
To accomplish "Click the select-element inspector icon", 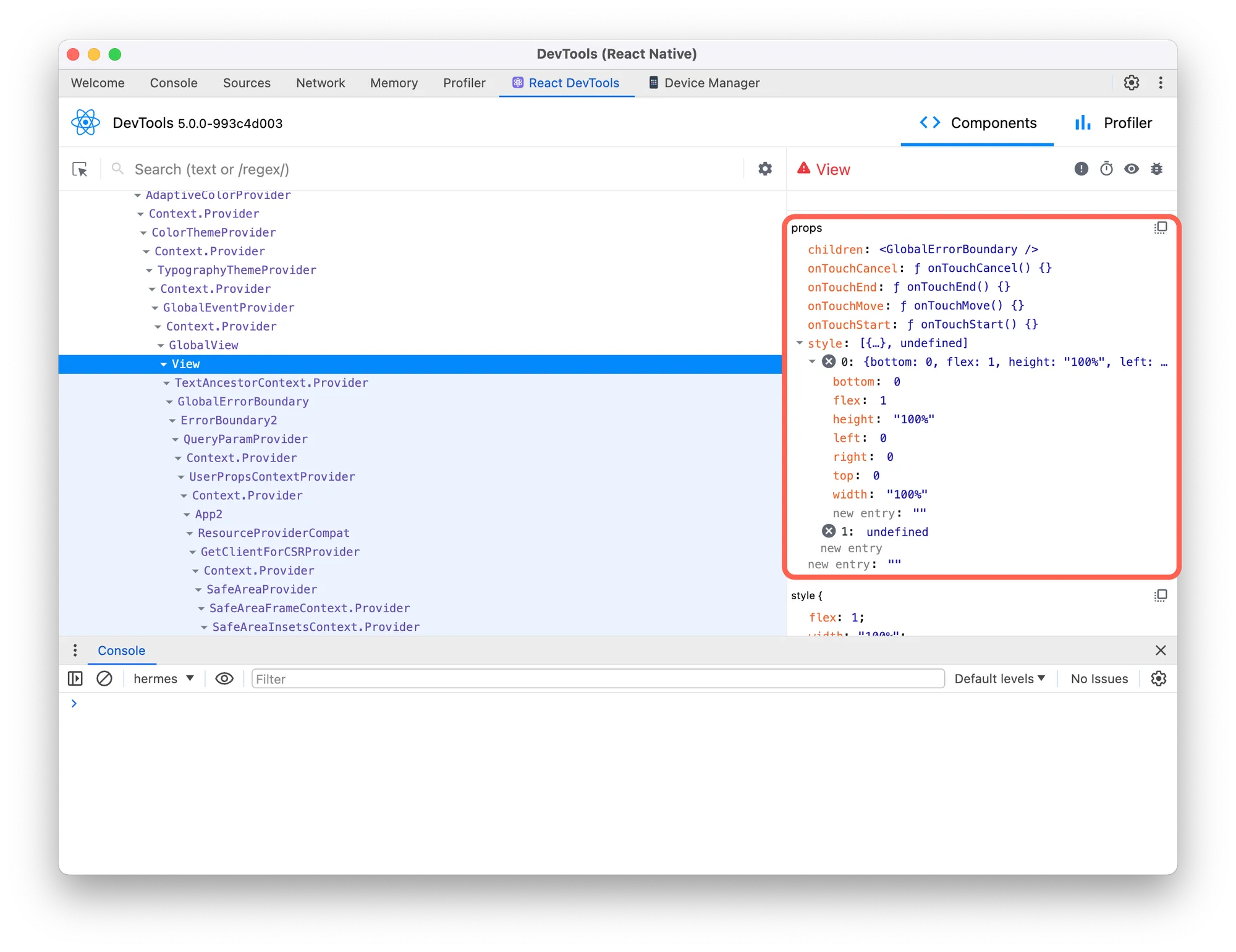I will (80, 169).
